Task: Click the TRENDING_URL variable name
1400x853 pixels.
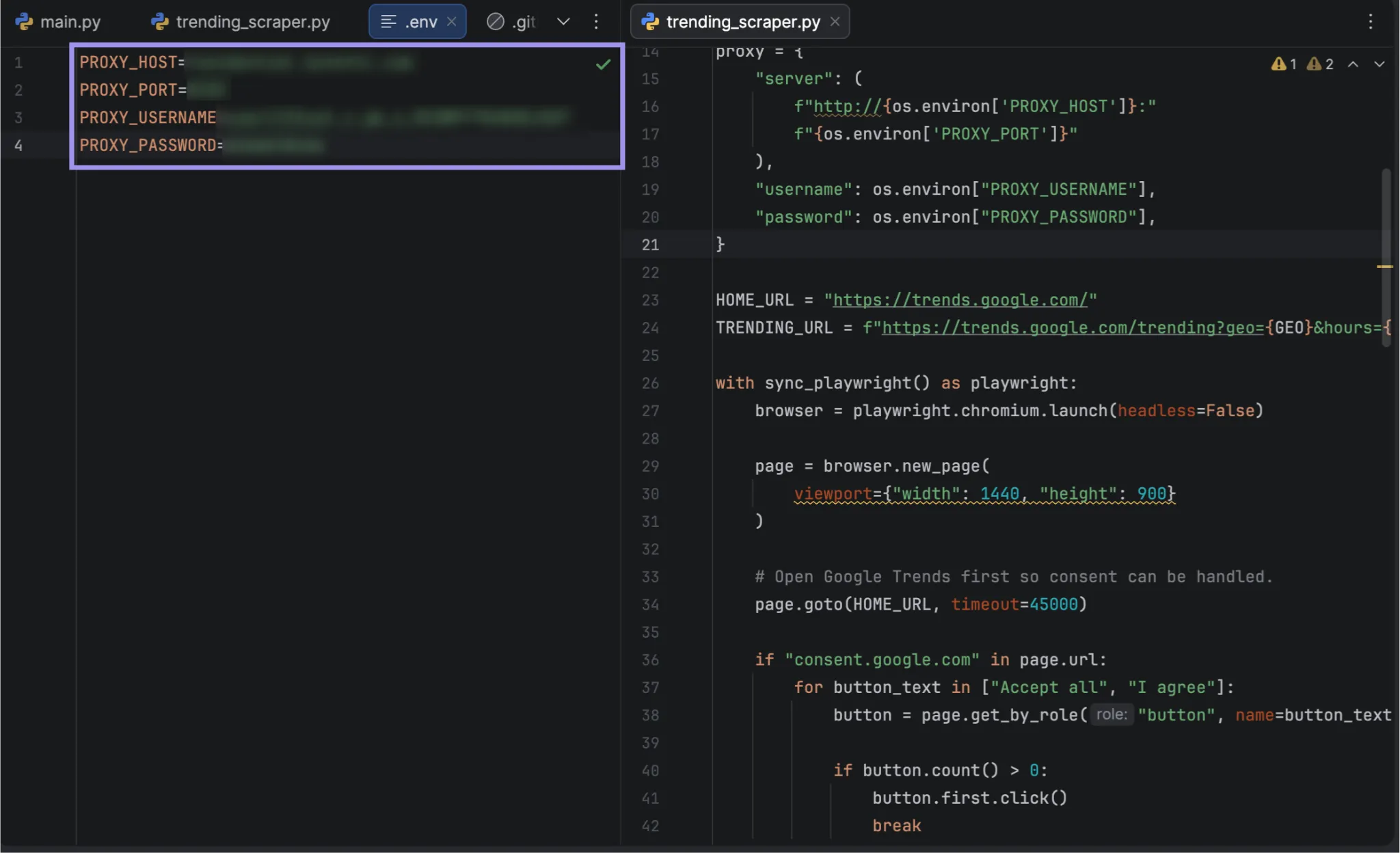Action: point(775,328)
